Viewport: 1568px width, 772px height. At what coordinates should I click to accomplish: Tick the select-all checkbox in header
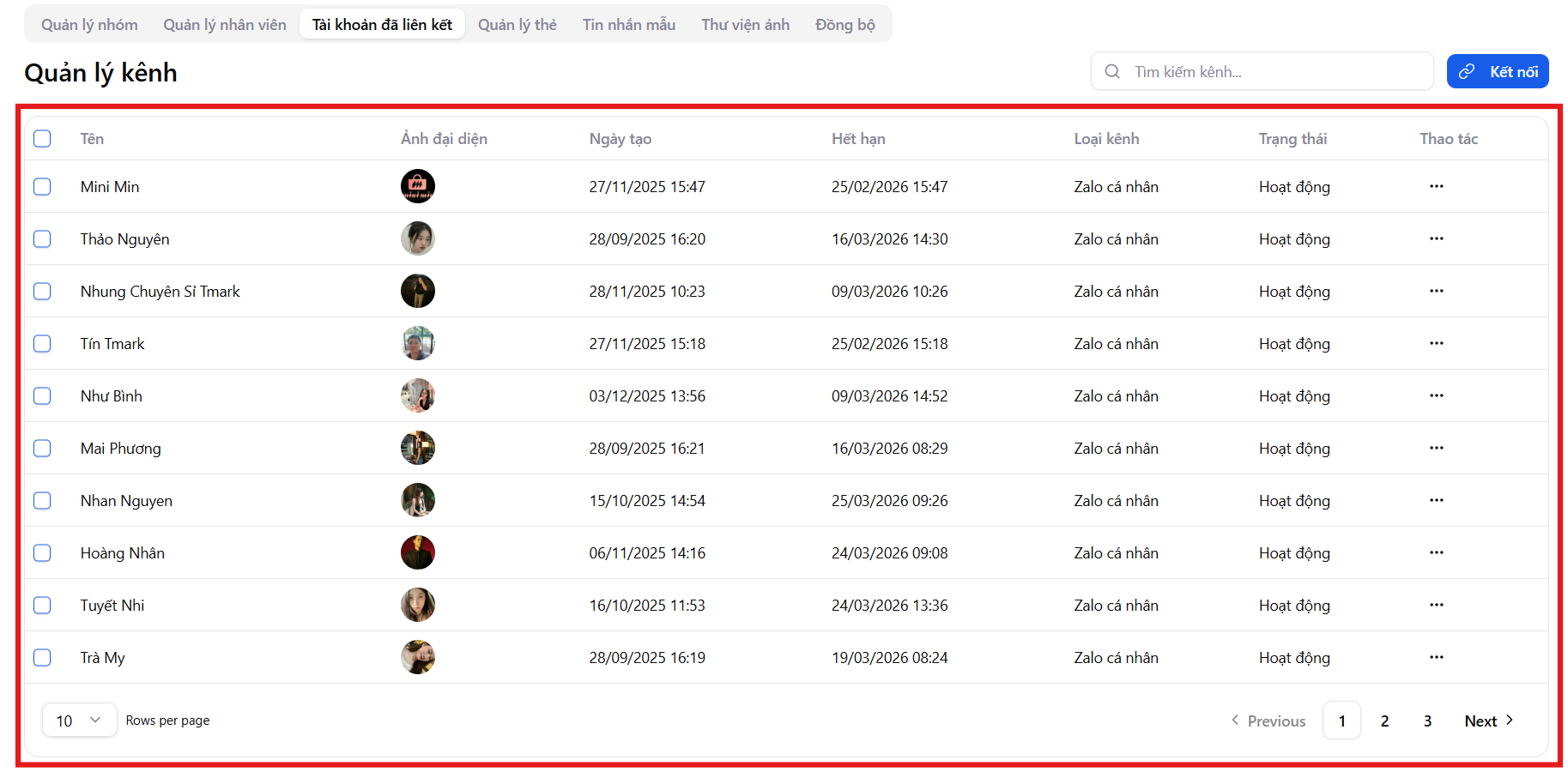(x=42, y=139)
